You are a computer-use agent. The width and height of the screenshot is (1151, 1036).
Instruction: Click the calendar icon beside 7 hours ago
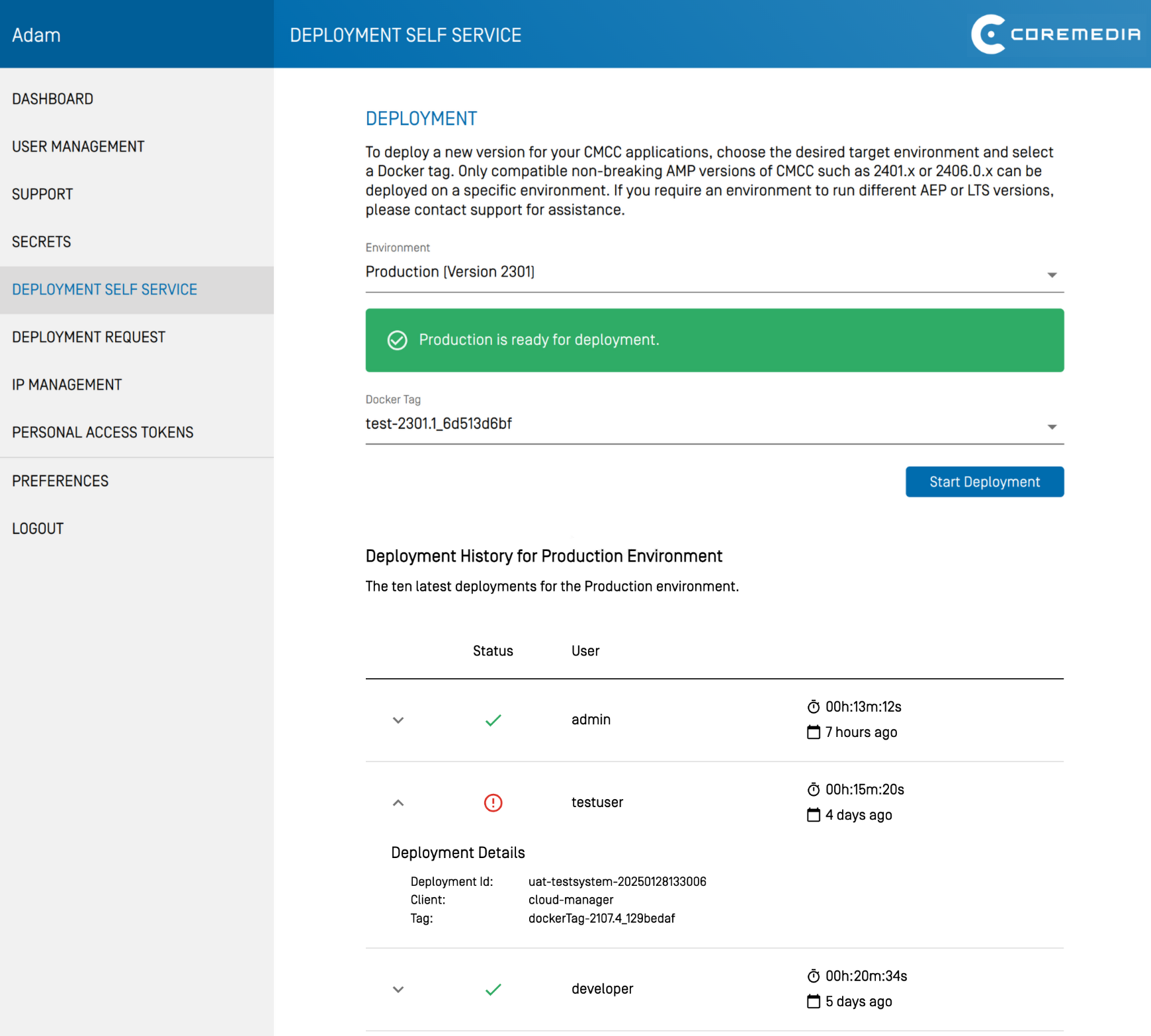pos(813,732)
